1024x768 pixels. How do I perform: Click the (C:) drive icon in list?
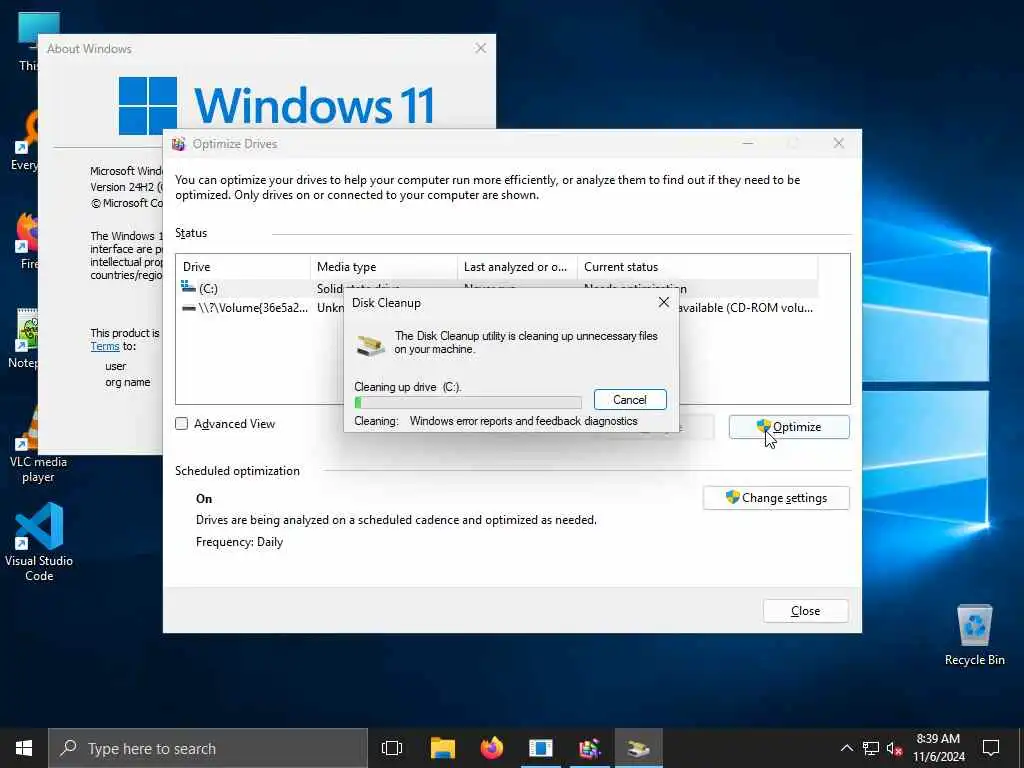pyautogui.click(x=189, y=287)
